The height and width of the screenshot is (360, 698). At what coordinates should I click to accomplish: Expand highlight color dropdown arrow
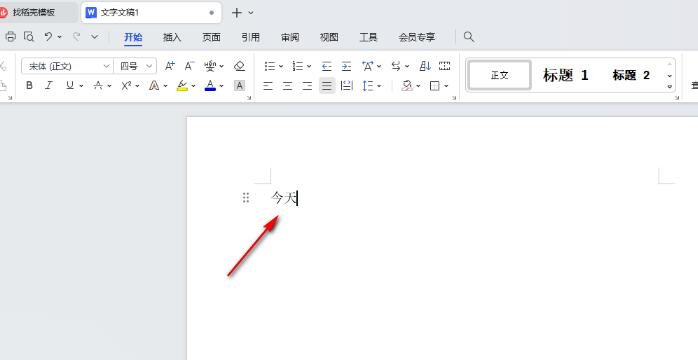tap(193, 86)
